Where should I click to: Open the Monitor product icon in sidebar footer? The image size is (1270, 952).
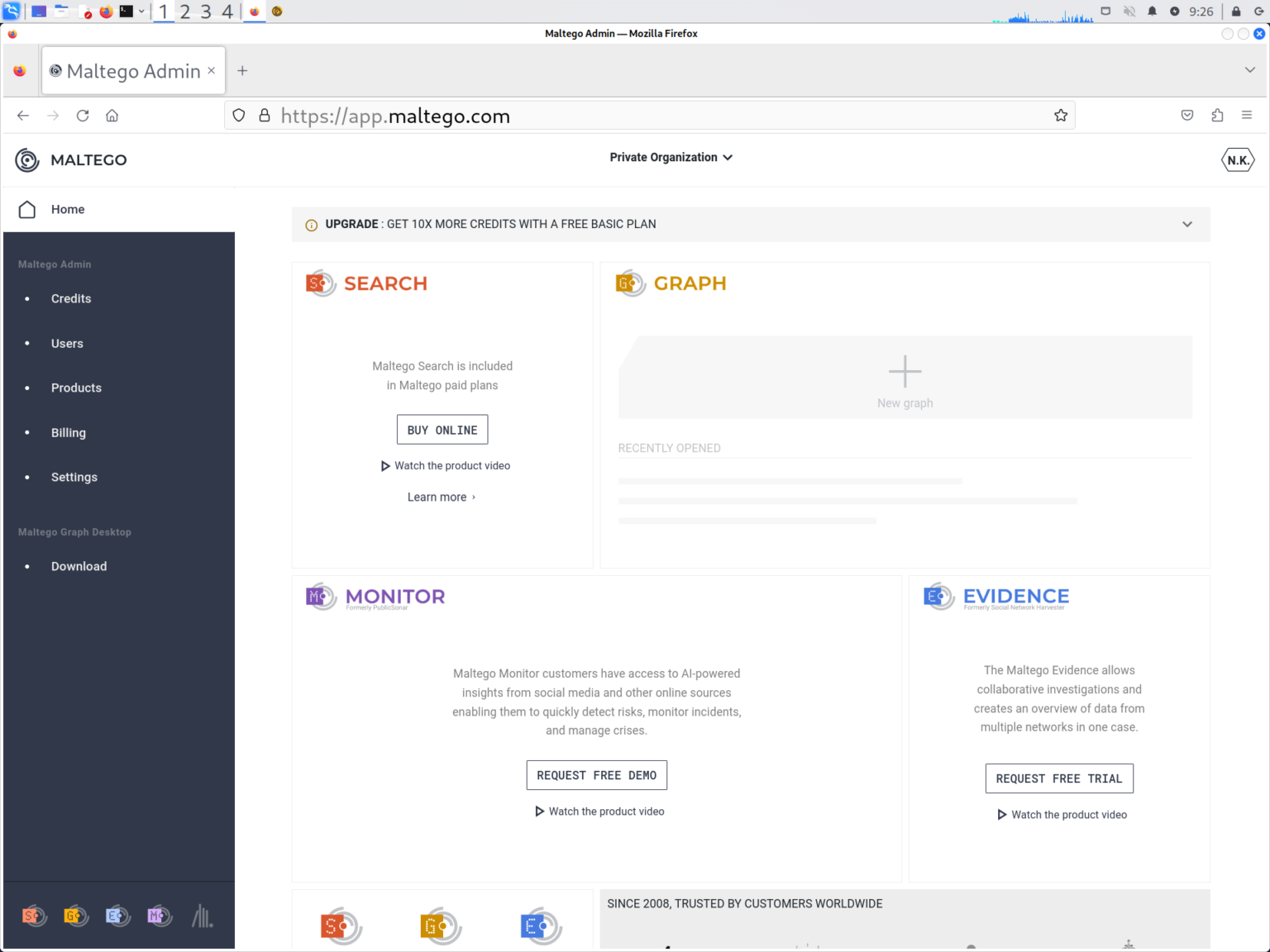coord(160,916)
